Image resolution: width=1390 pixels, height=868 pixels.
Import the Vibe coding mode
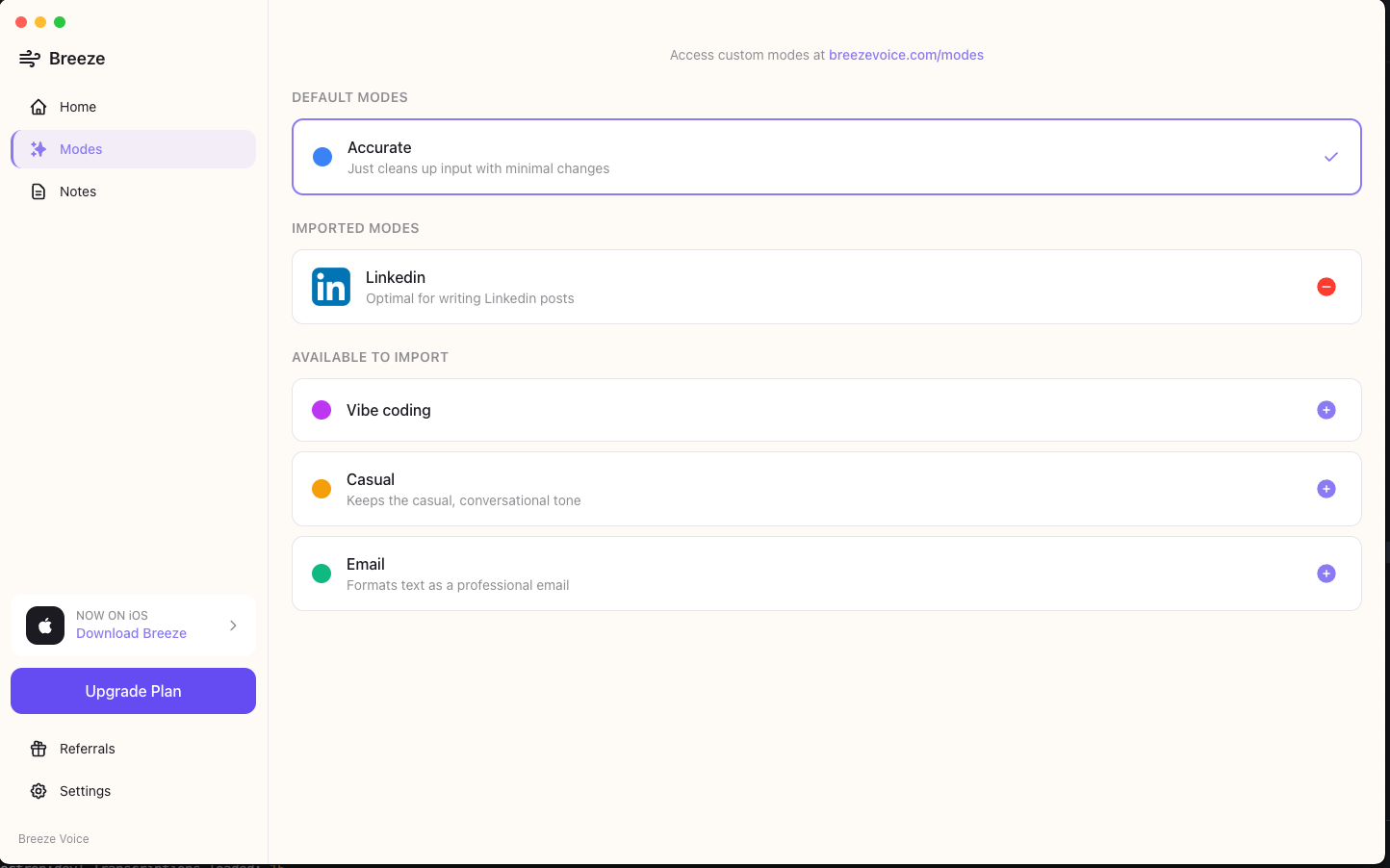click(1326, 409)
